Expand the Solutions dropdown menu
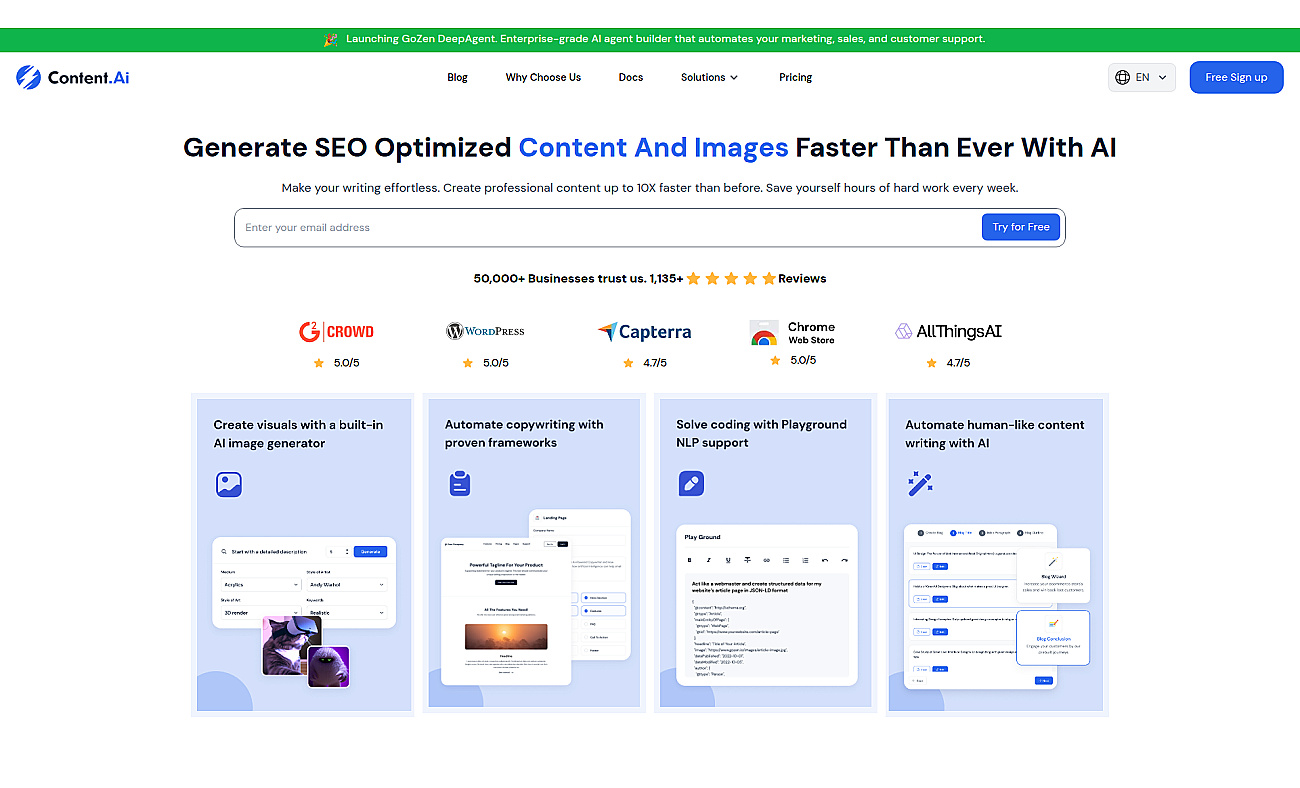 pyautogui.click(x=709, y=77)
